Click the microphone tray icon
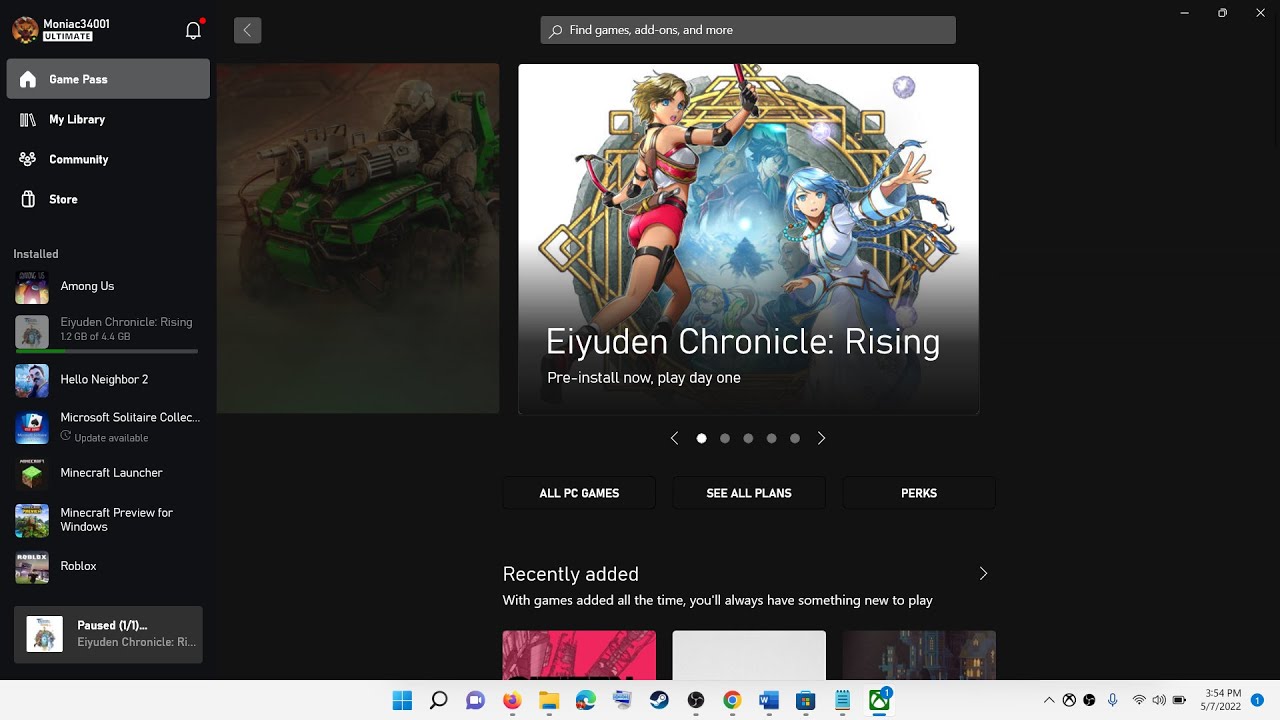Viewport: 1280px width, 720px height. [1112, 700]
